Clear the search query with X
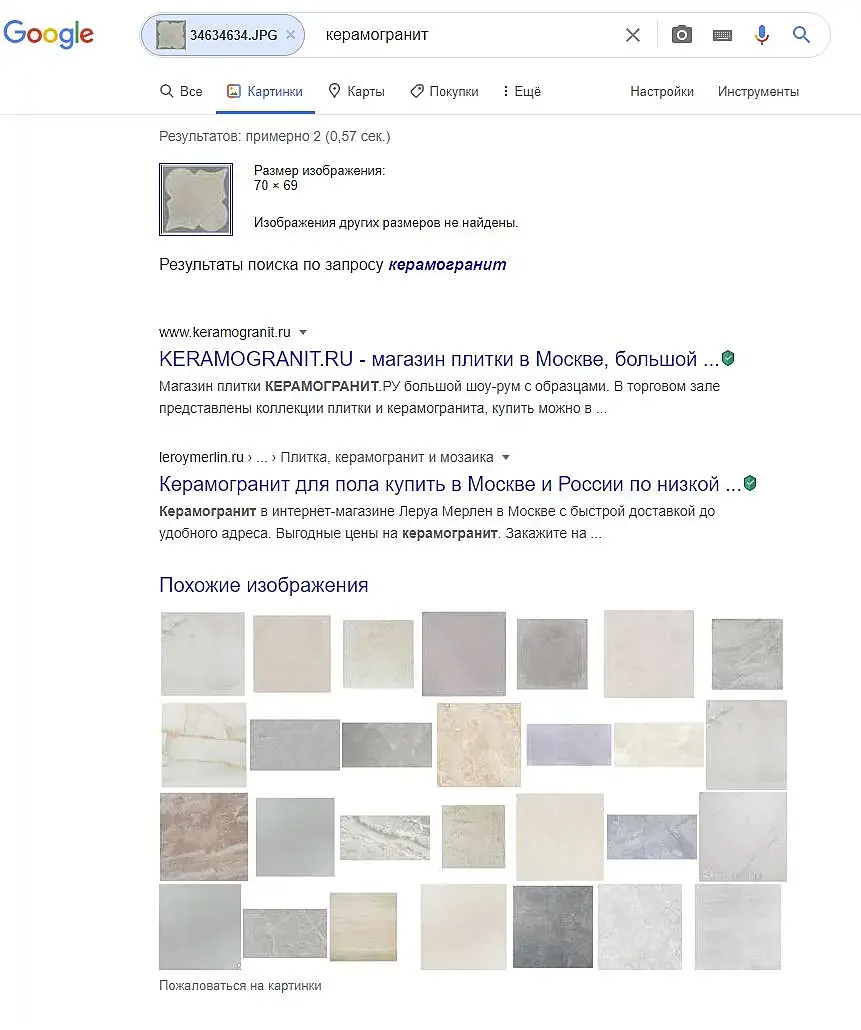 [632, 35]
